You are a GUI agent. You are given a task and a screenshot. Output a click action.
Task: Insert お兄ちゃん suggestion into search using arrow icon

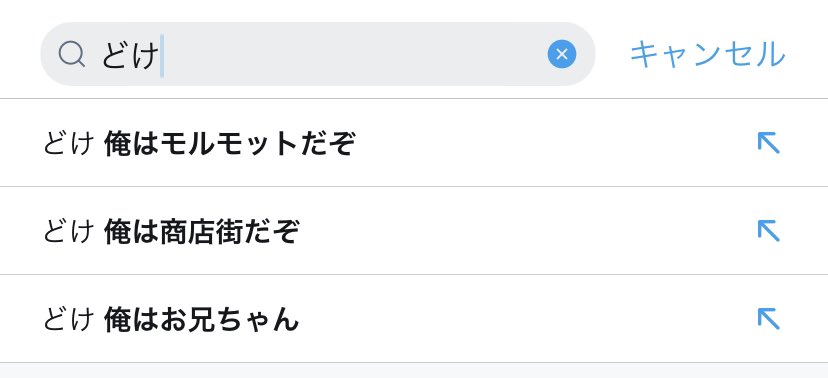(768, 319)
